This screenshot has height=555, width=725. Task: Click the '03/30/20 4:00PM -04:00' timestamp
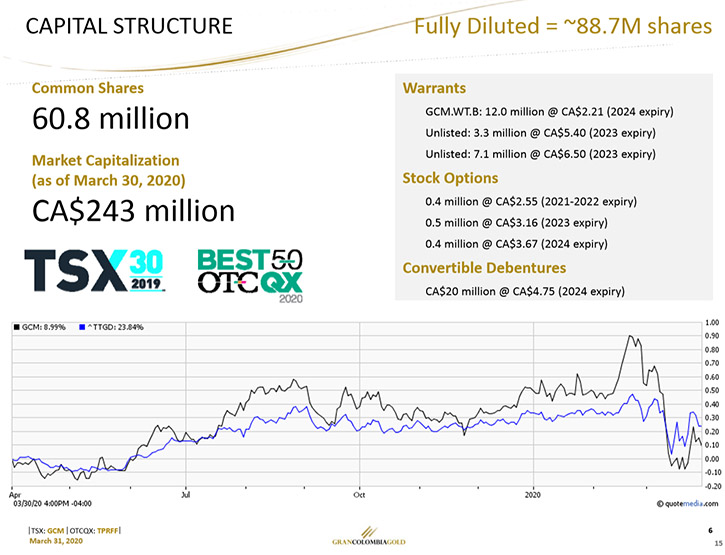[x=52, y=504]
